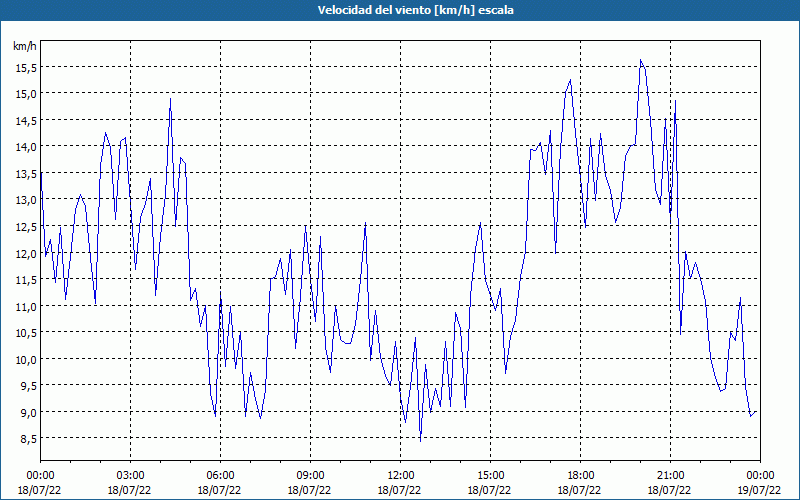Click the 13,5 y-axis label
800x500 pixels.
[x=25, y=173]
